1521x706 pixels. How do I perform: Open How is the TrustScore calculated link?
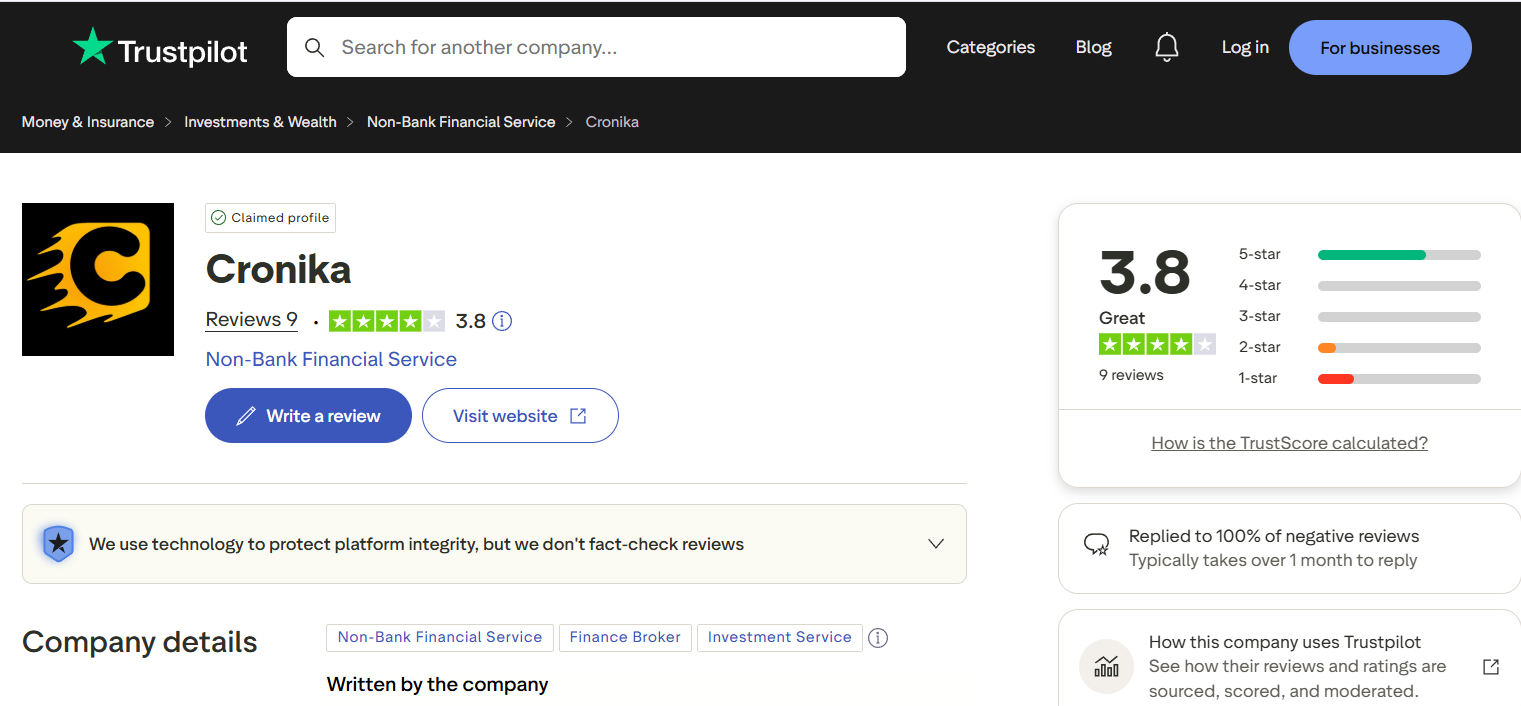(1289, 443)
